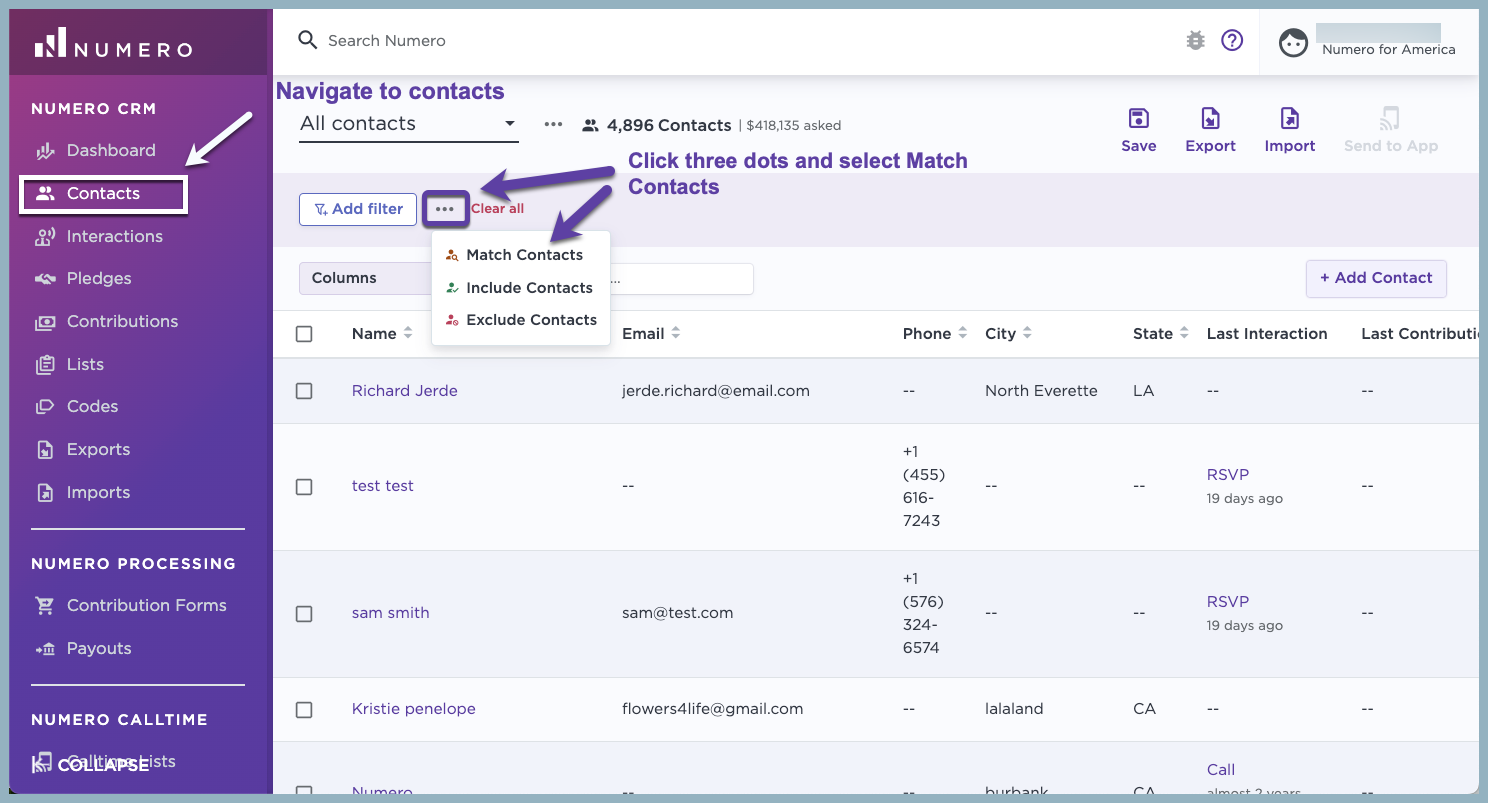This screenshot has width=1488, height=803.
Task: Navigate to Codes section
Action: click(x=76, y=407)
